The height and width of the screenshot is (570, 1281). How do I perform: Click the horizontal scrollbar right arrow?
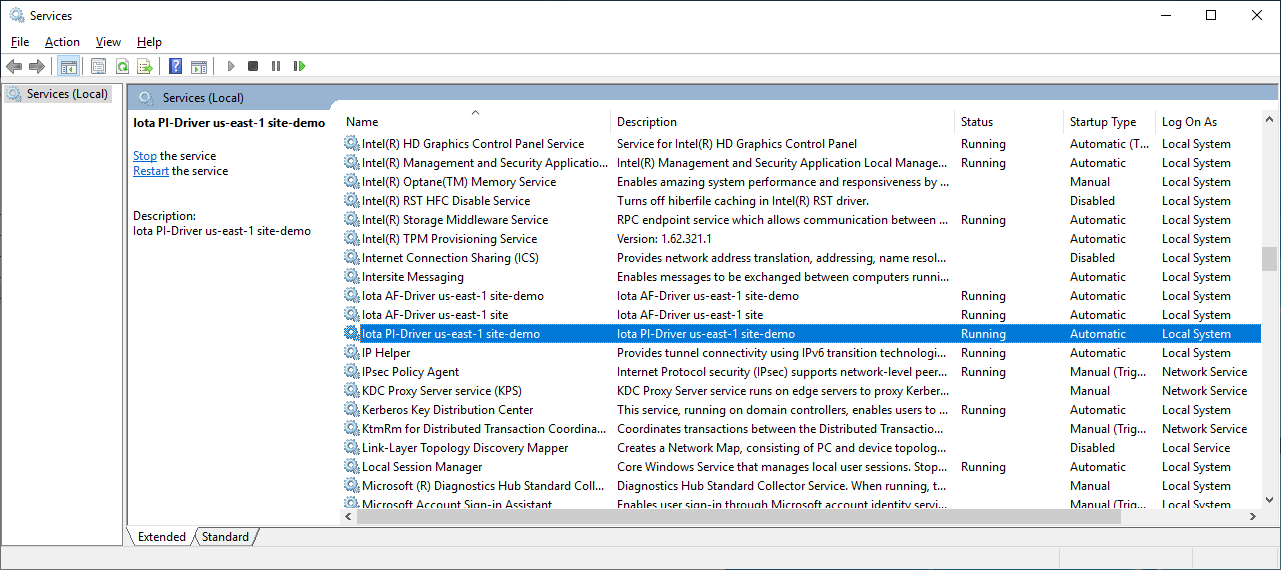pyautogui.click(x=1253, y=516)
